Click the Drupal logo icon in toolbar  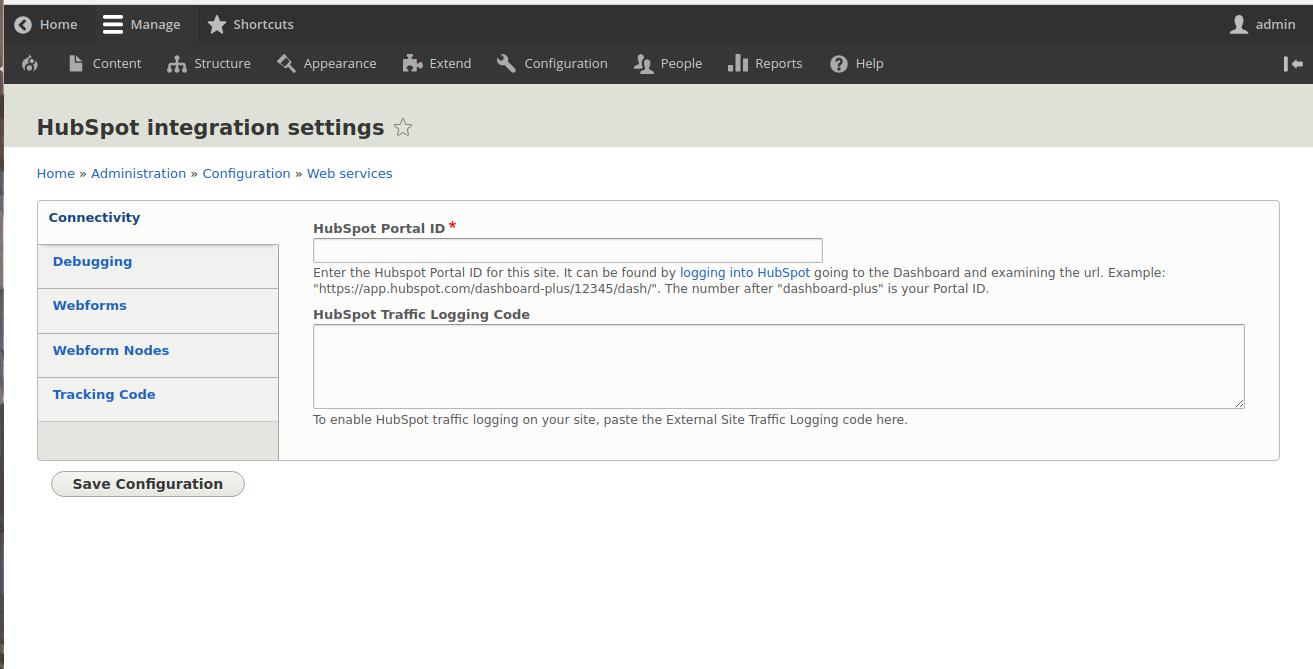click(30, 64)
